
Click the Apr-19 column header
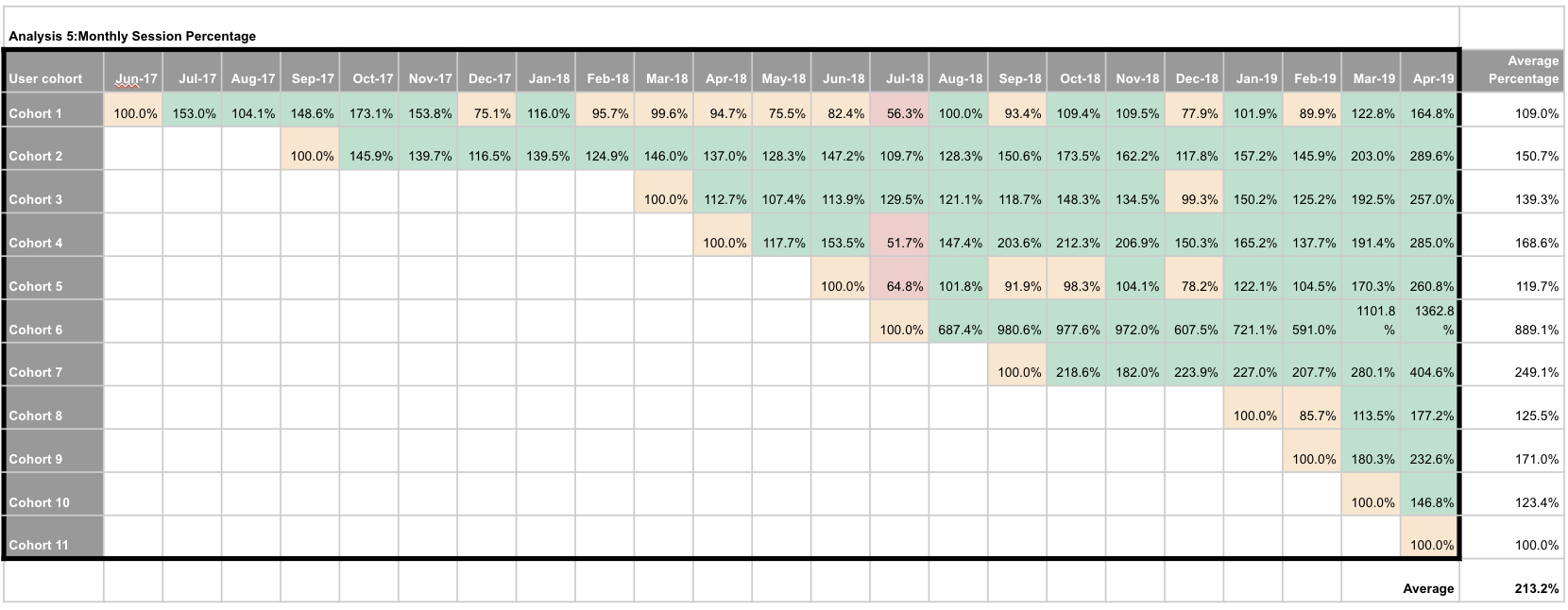1433,78
